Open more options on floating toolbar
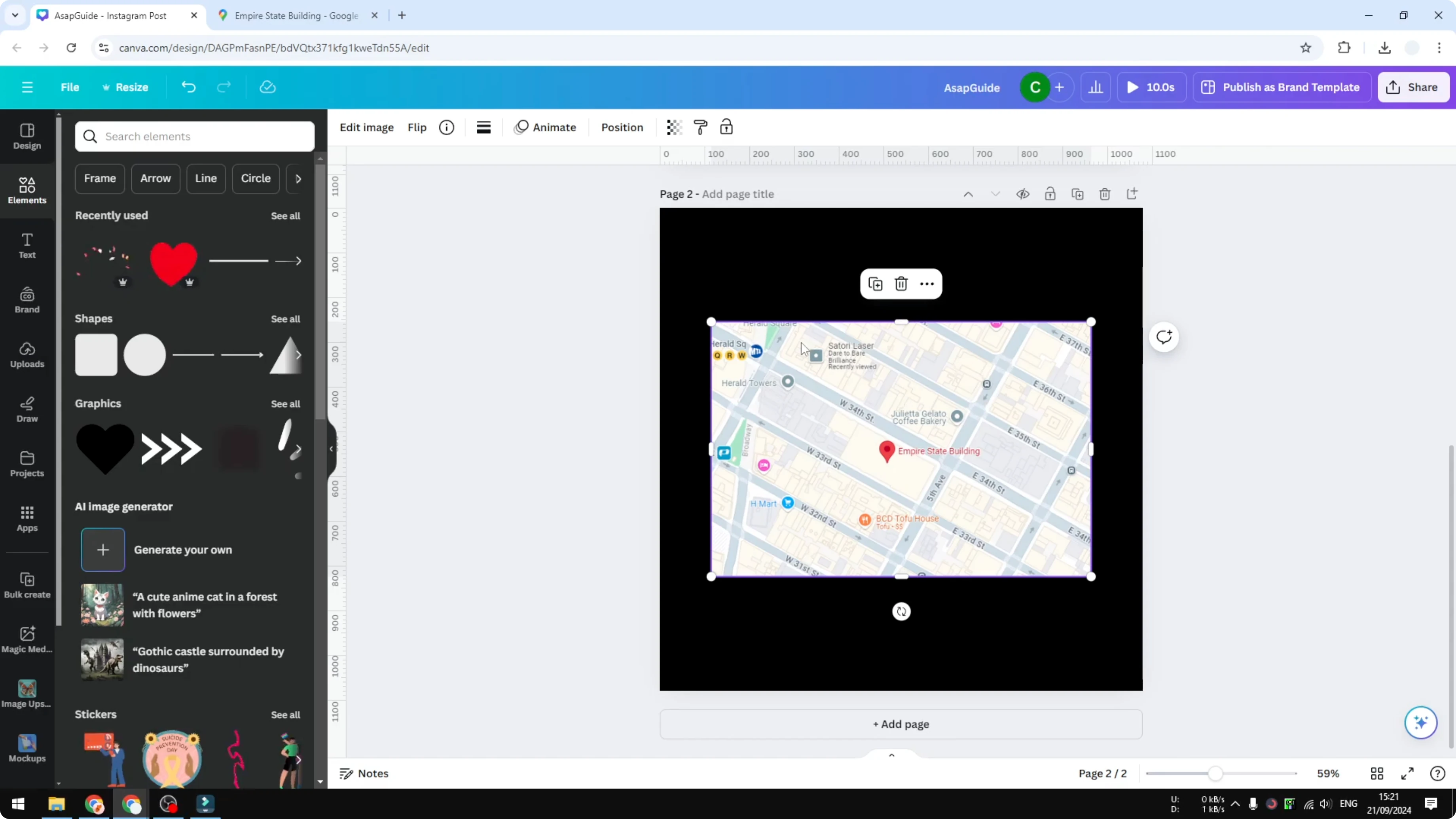1456x819 pixels. point(927,284)
